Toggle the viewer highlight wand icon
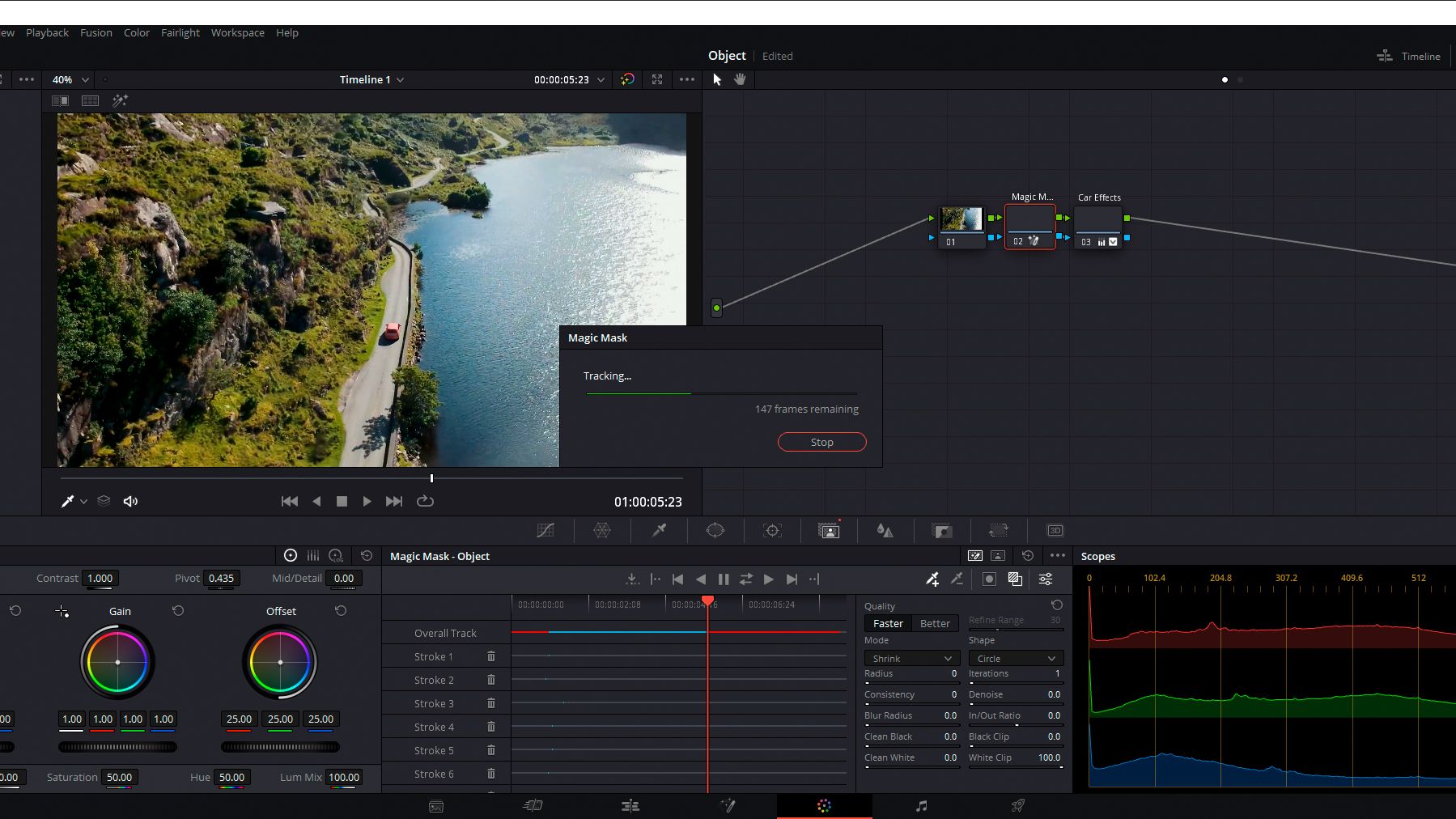The height and width of the screenshot is (819, 1456). click(x=120, y=101)
